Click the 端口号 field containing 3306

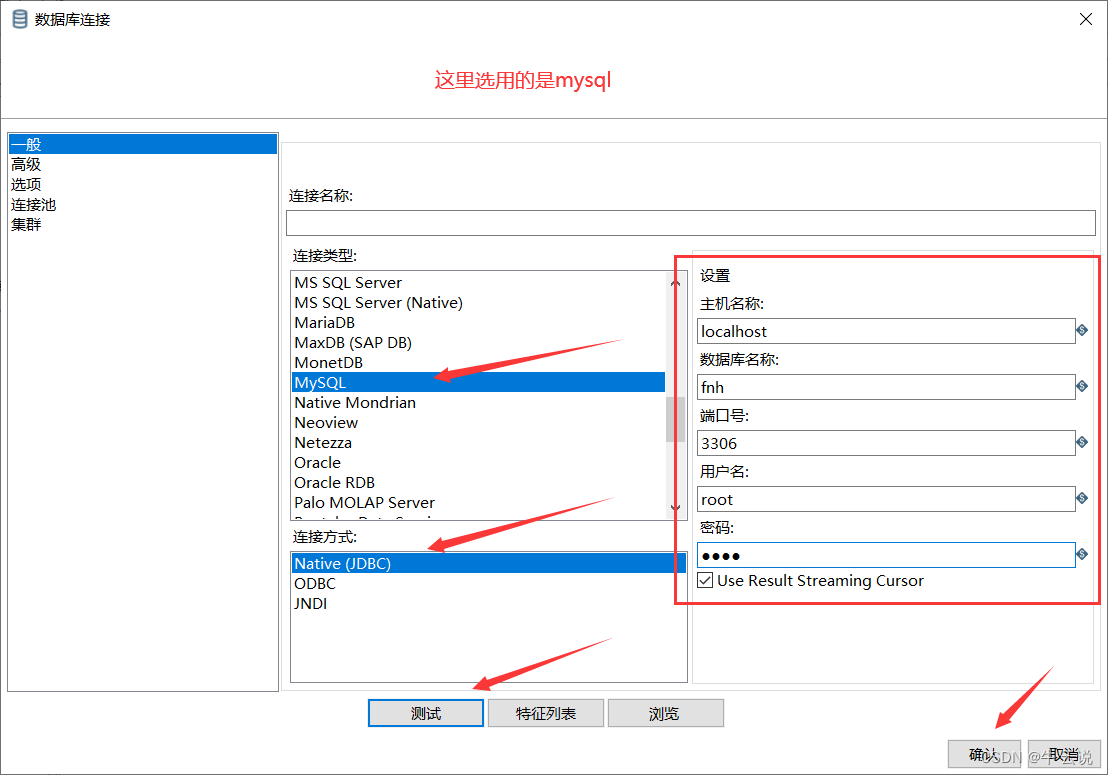(x=886, y=444)
